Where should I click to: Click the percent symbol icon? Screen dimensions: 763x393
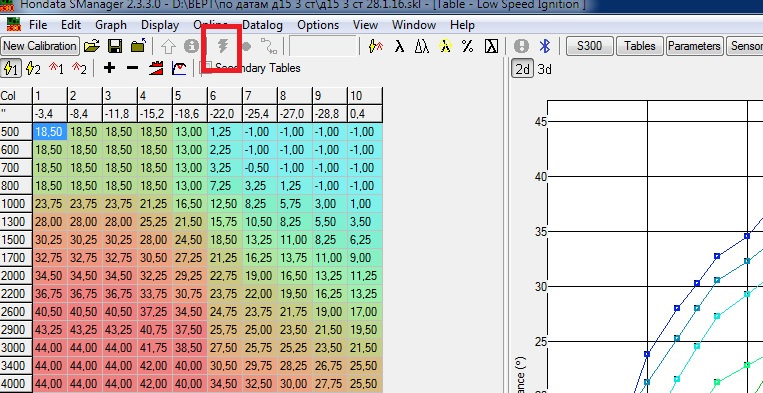pos(468,46)
